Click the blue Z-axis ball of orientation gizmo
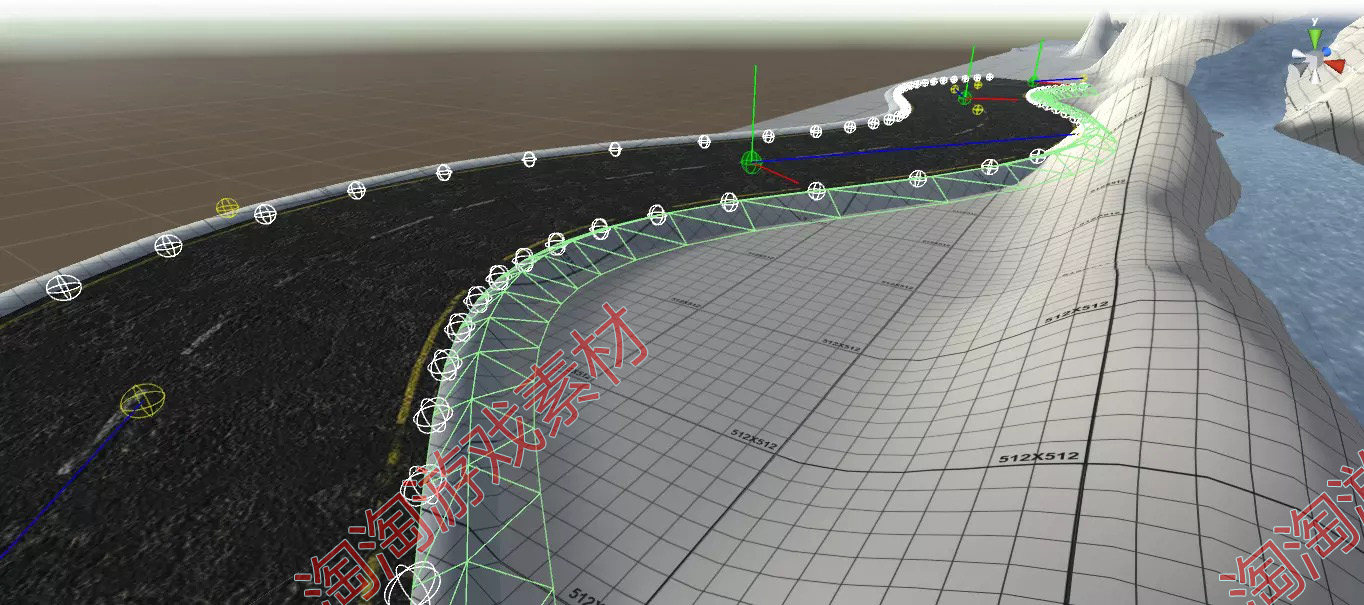 [1327, 51]
